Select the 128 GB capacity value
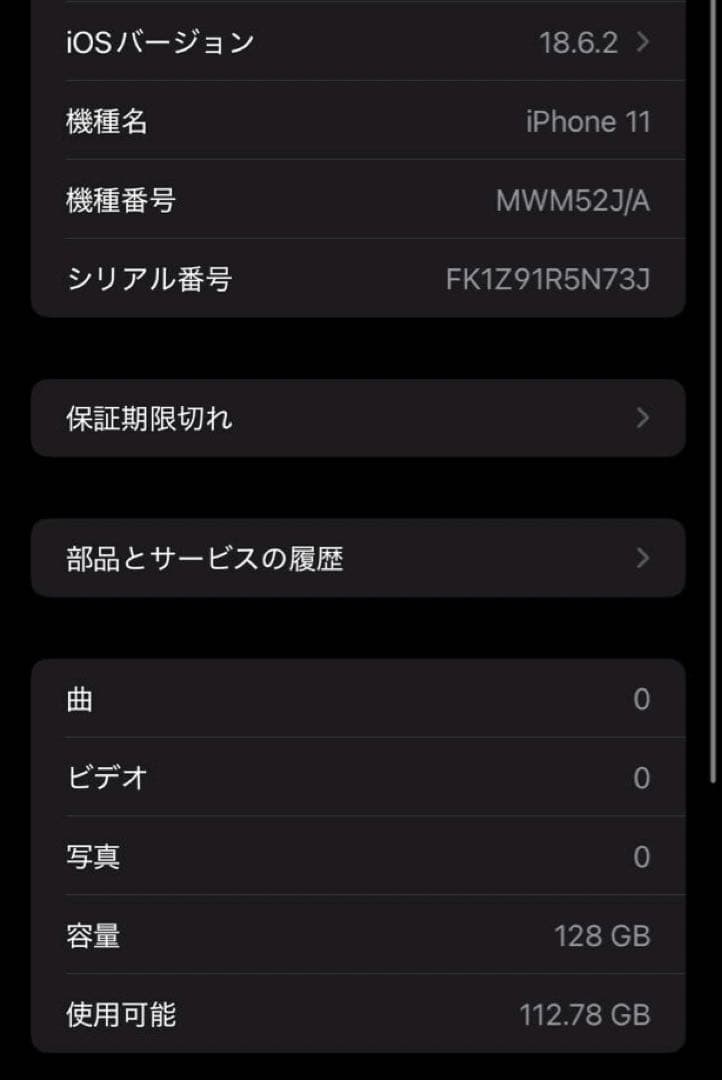722x1080 pixels. 602,936
